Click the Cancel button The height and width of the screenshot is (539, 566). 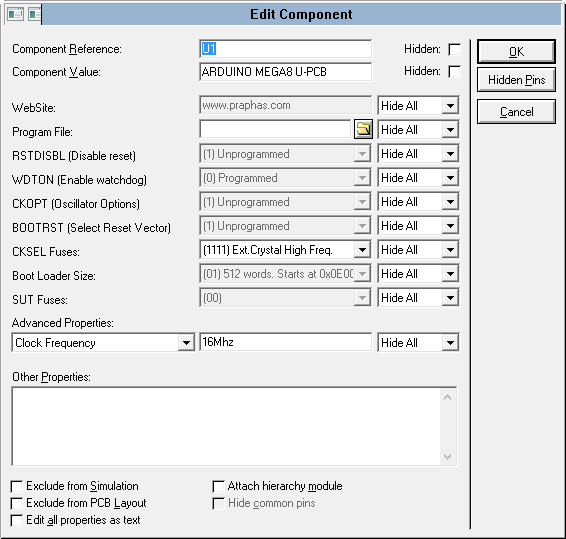(x=516, y=112)
